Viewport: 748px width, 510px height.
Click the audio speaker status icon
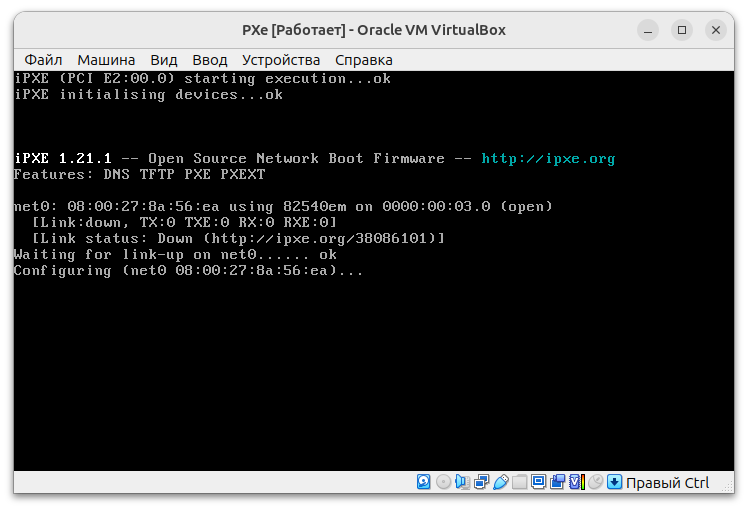[462, 482]
